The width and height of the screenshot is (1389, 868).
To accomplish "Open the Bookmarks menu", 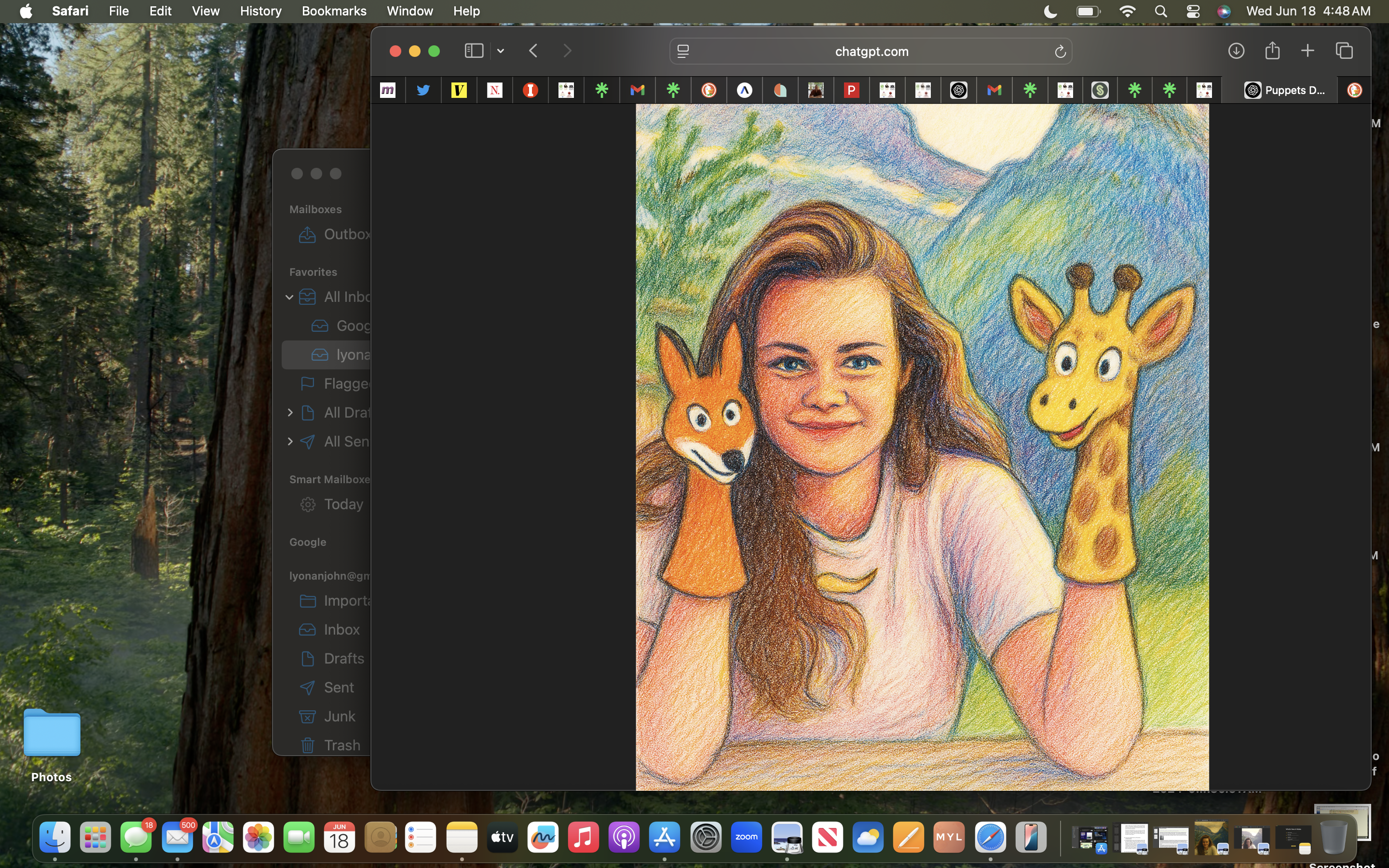I will tap(333, 11).
